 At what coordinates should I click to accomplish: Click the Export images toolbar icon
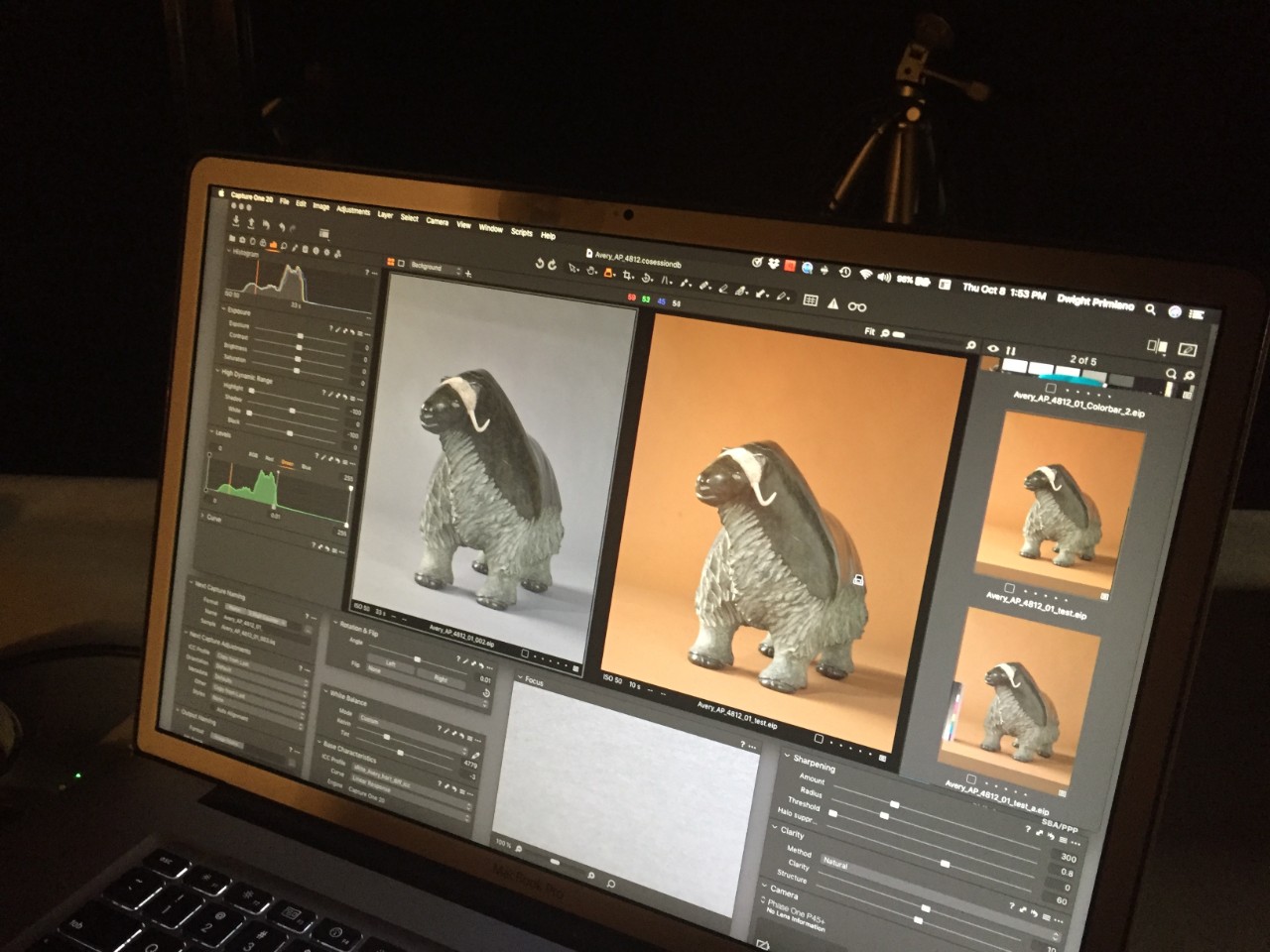tap(251, 223)
